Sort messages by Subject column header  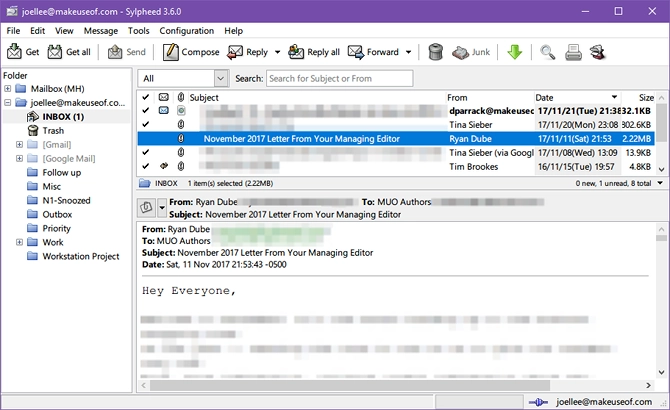[x=316, y=97]
